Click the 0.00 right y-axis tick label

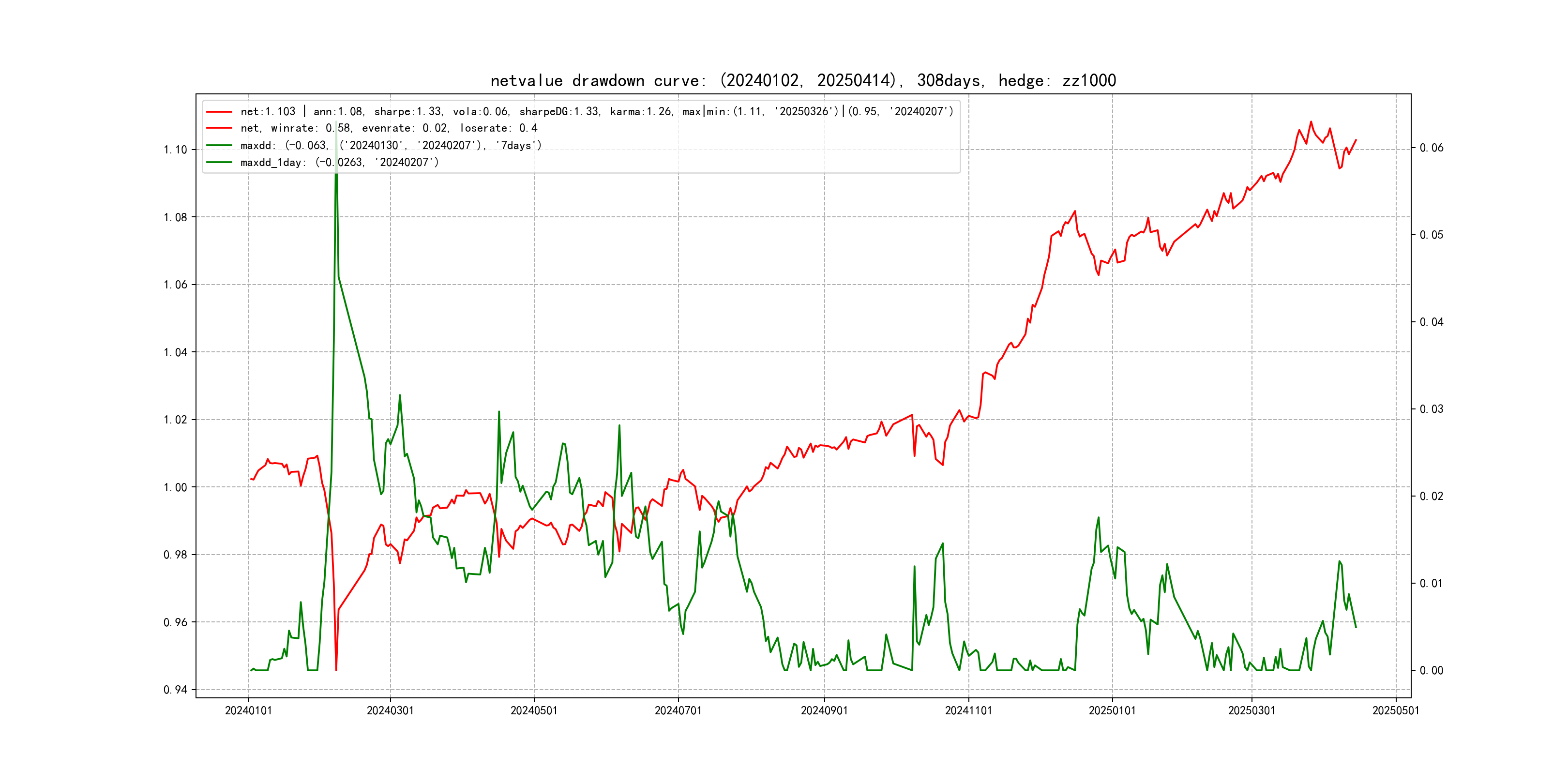click(1431, 670)
